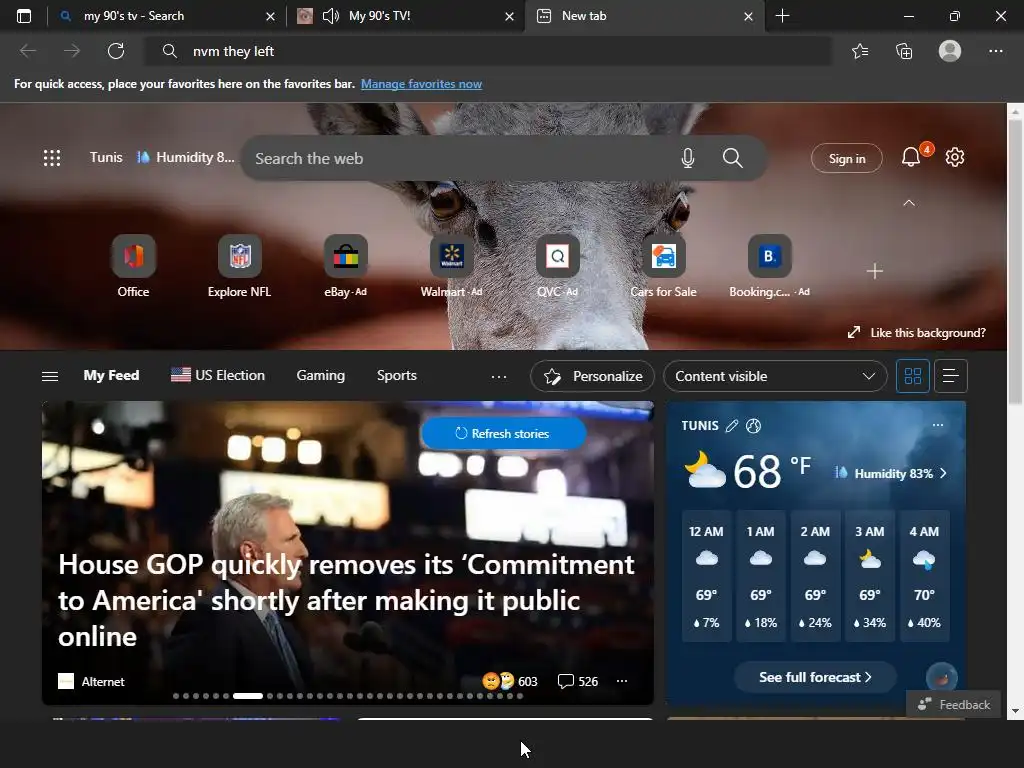Click Personalize button

click(592, 376)
